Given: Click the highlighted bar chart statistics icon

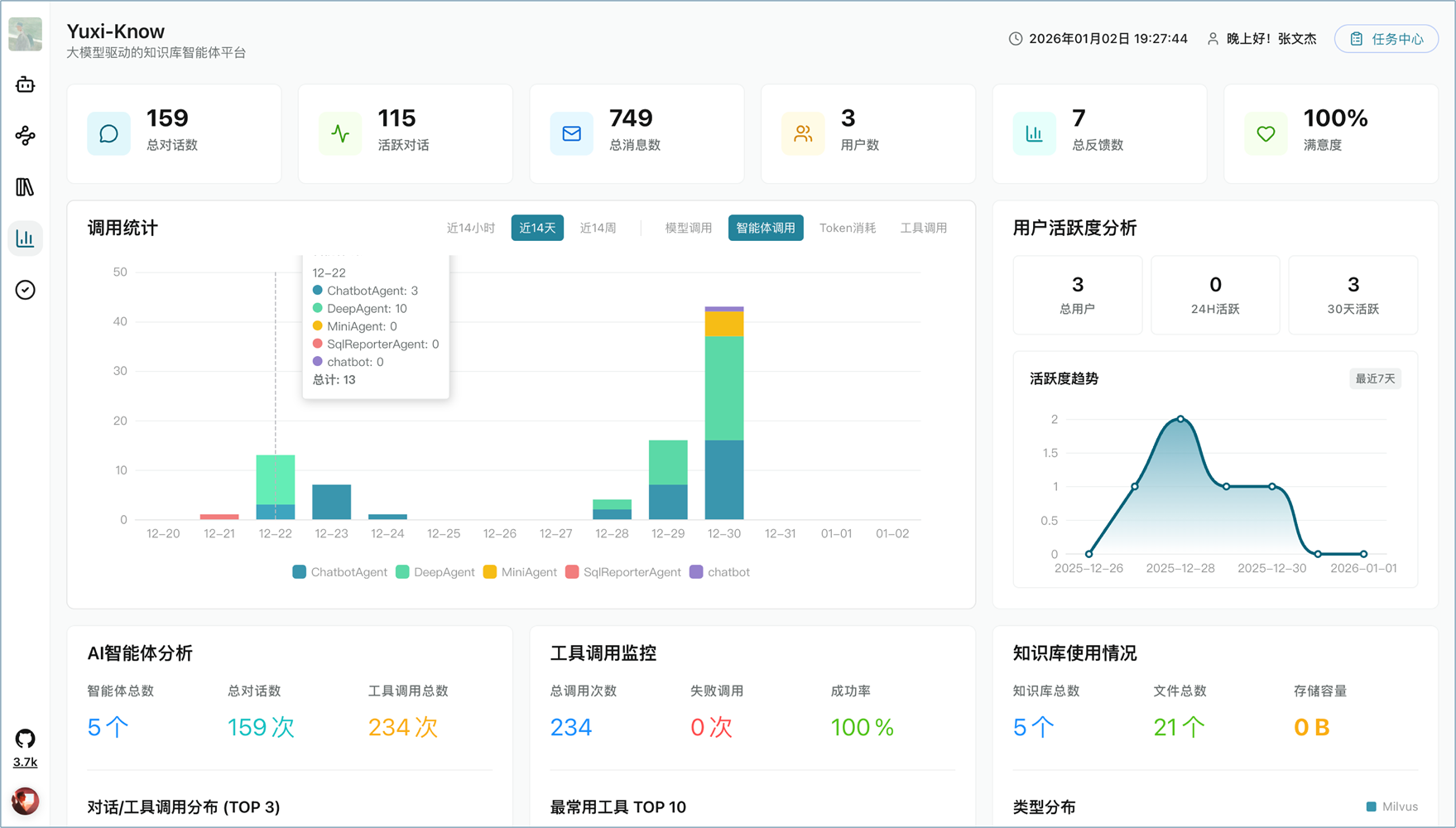Looking at the screenshot, I should coord(25,238).
